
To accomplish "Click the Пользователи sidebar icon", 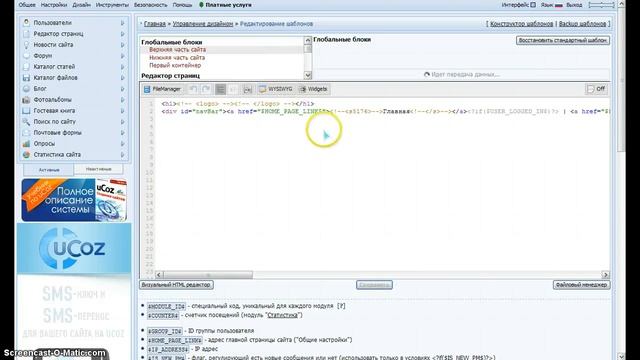I will click(x=27, y=23).
